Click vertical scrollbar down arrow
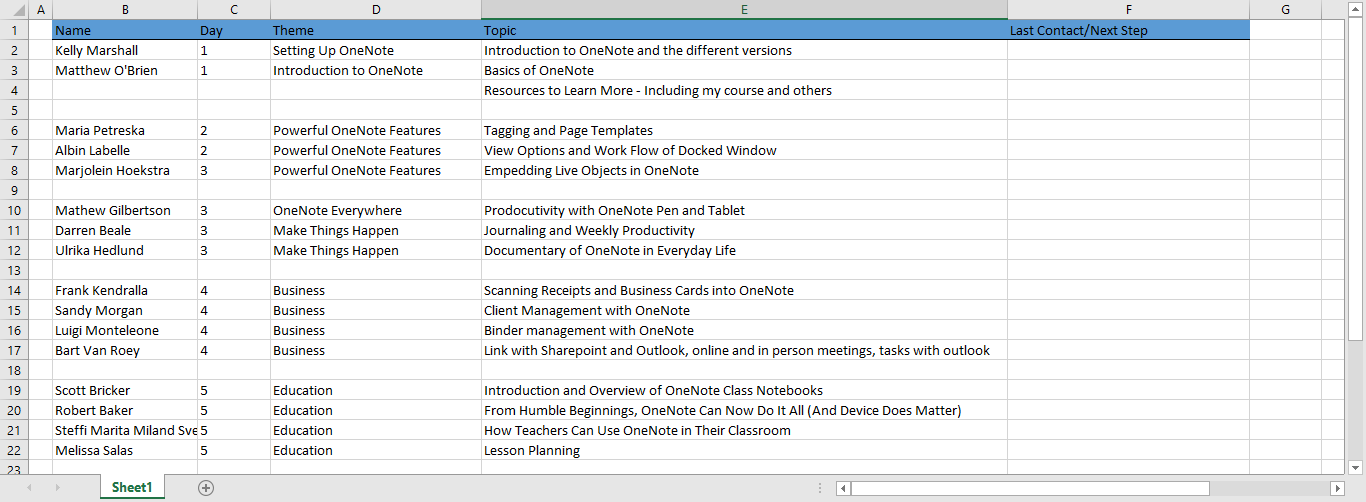Screen dimensions: 1366x502 pyautogui.click(x=1356, y=466)
